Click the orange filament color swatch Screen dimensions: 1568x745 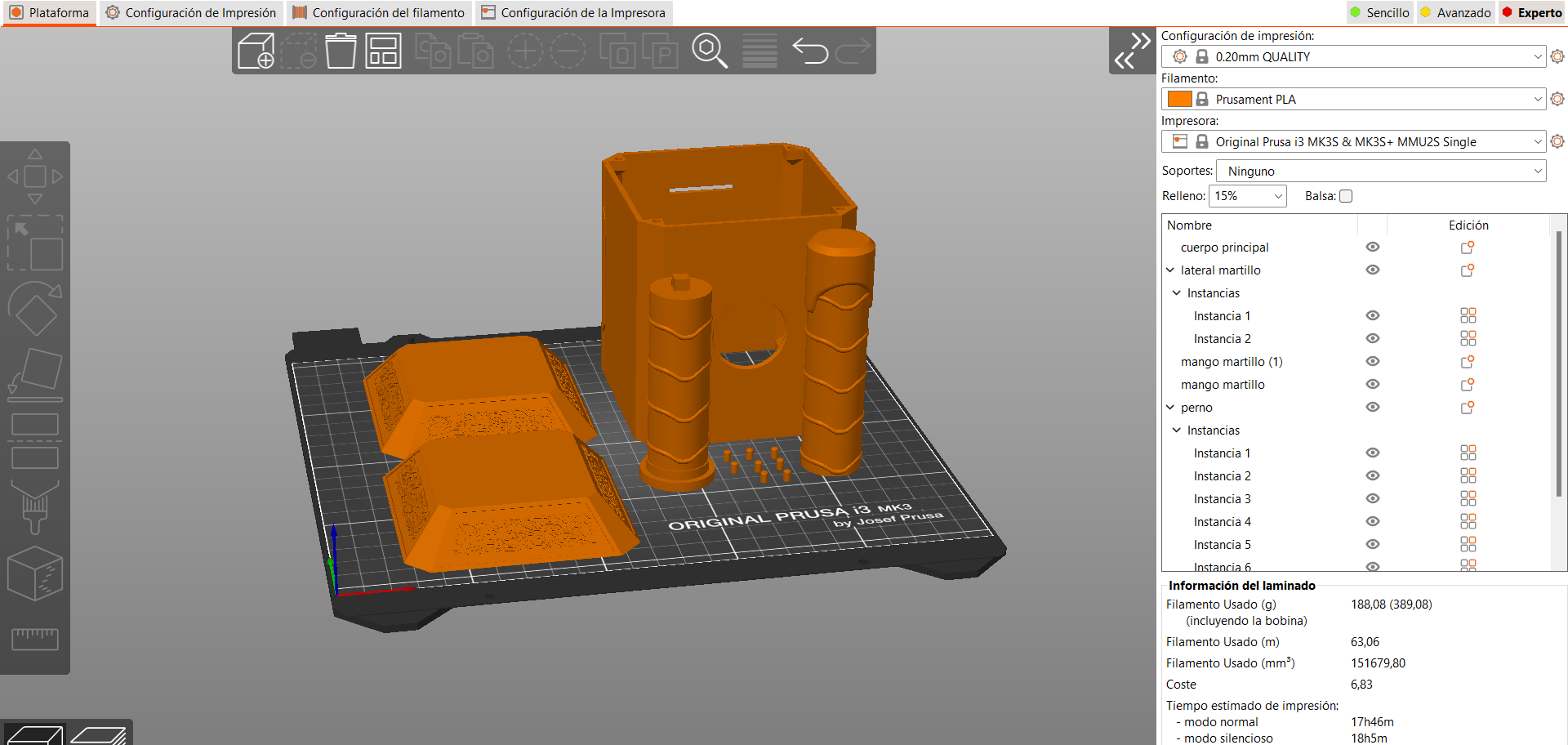pos(1180,99)
